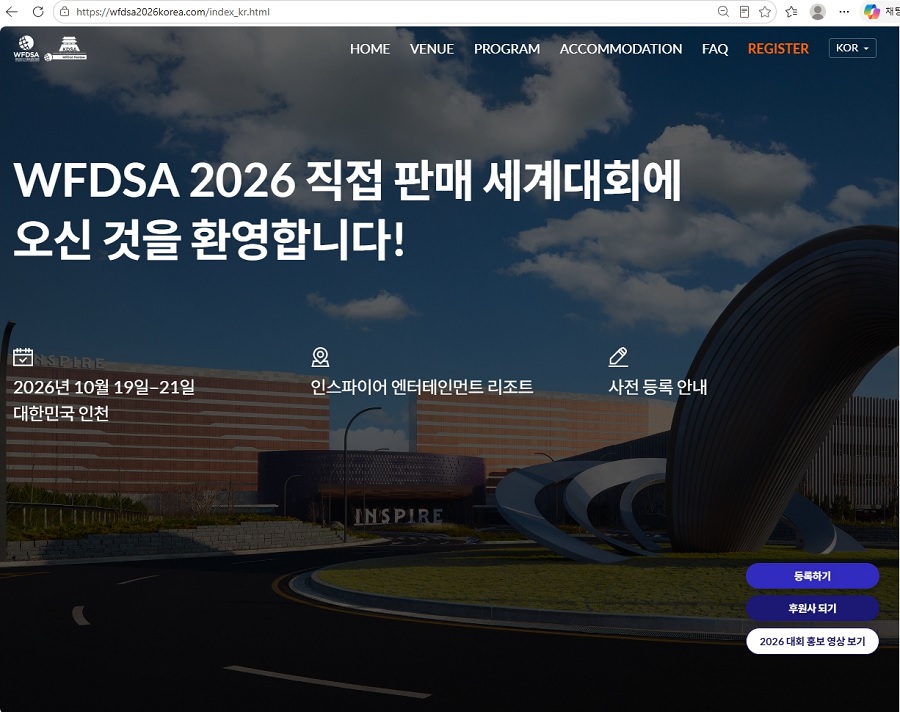
Task: Click the 후원사 되기 button
Action: (812, 608)
